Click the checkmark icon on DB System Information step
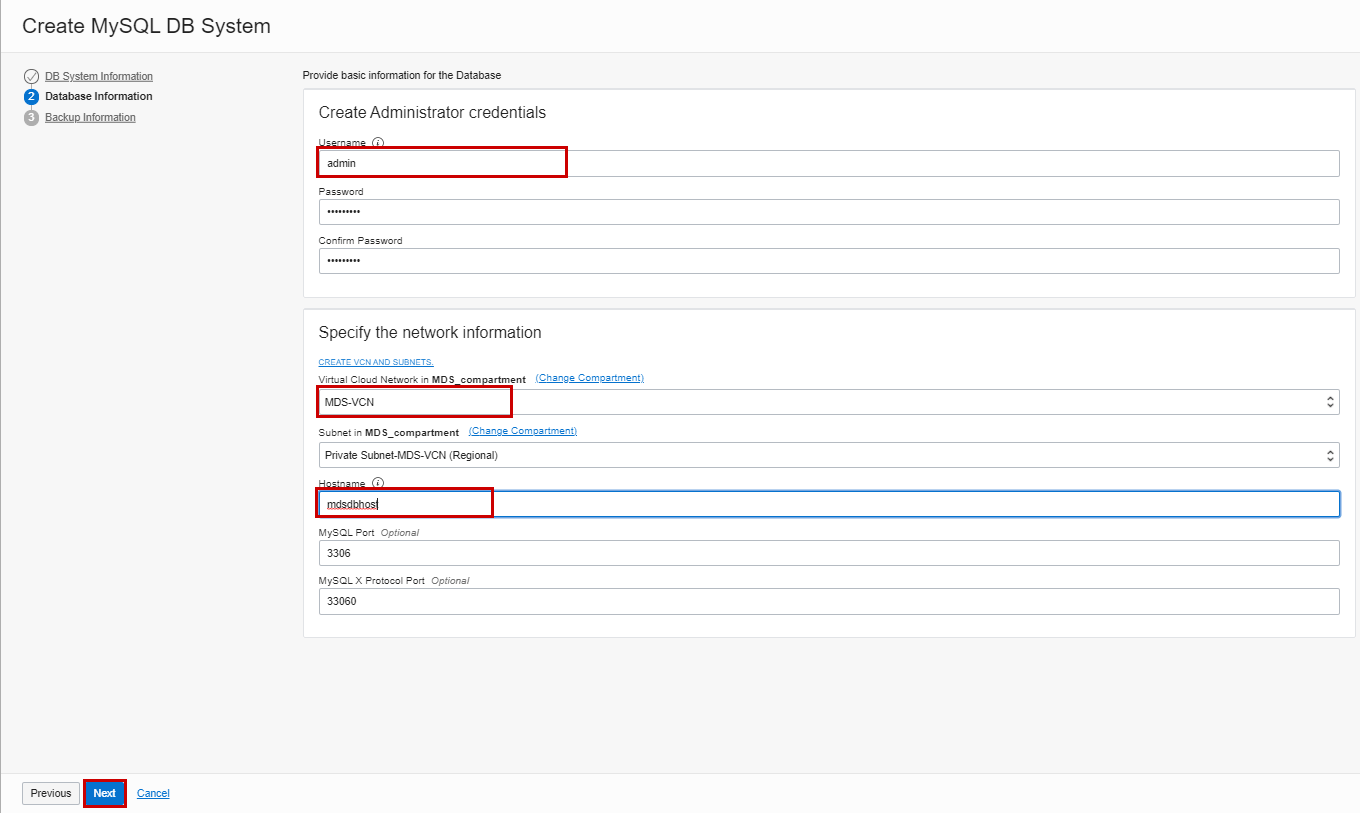 (31, 75)
